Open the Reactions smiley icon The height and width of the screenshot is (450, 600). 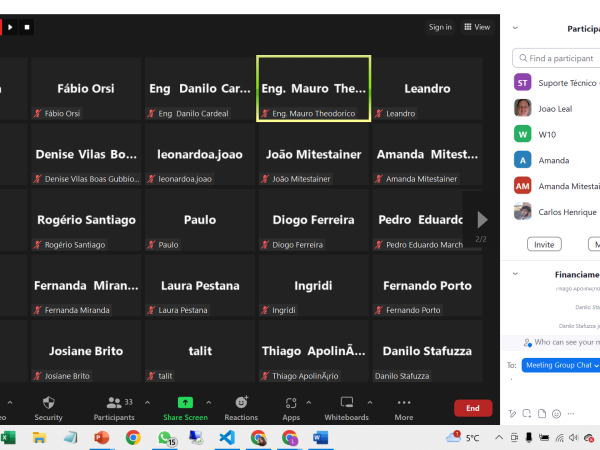[241, 402]
